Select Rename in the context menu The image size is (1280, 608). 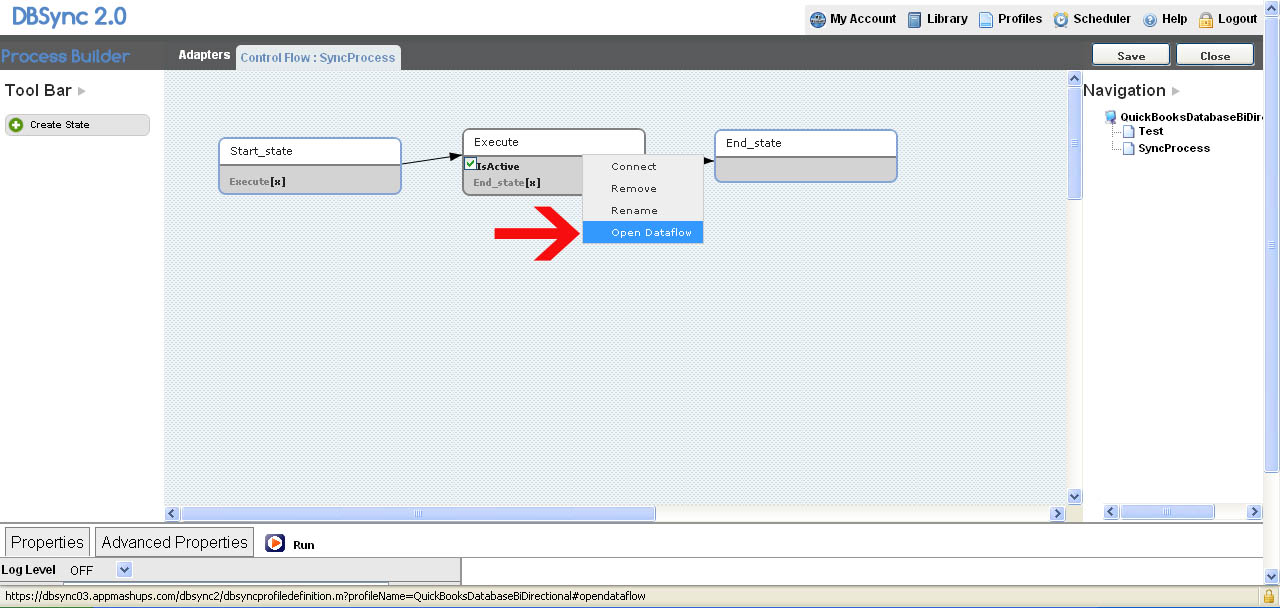tap(634, 211)
